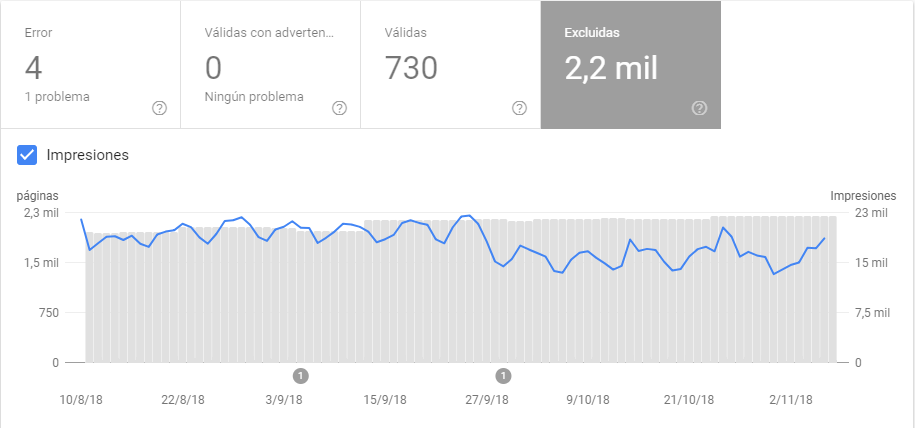Click the first bar near 10/8/18

(x=89, y=297)
